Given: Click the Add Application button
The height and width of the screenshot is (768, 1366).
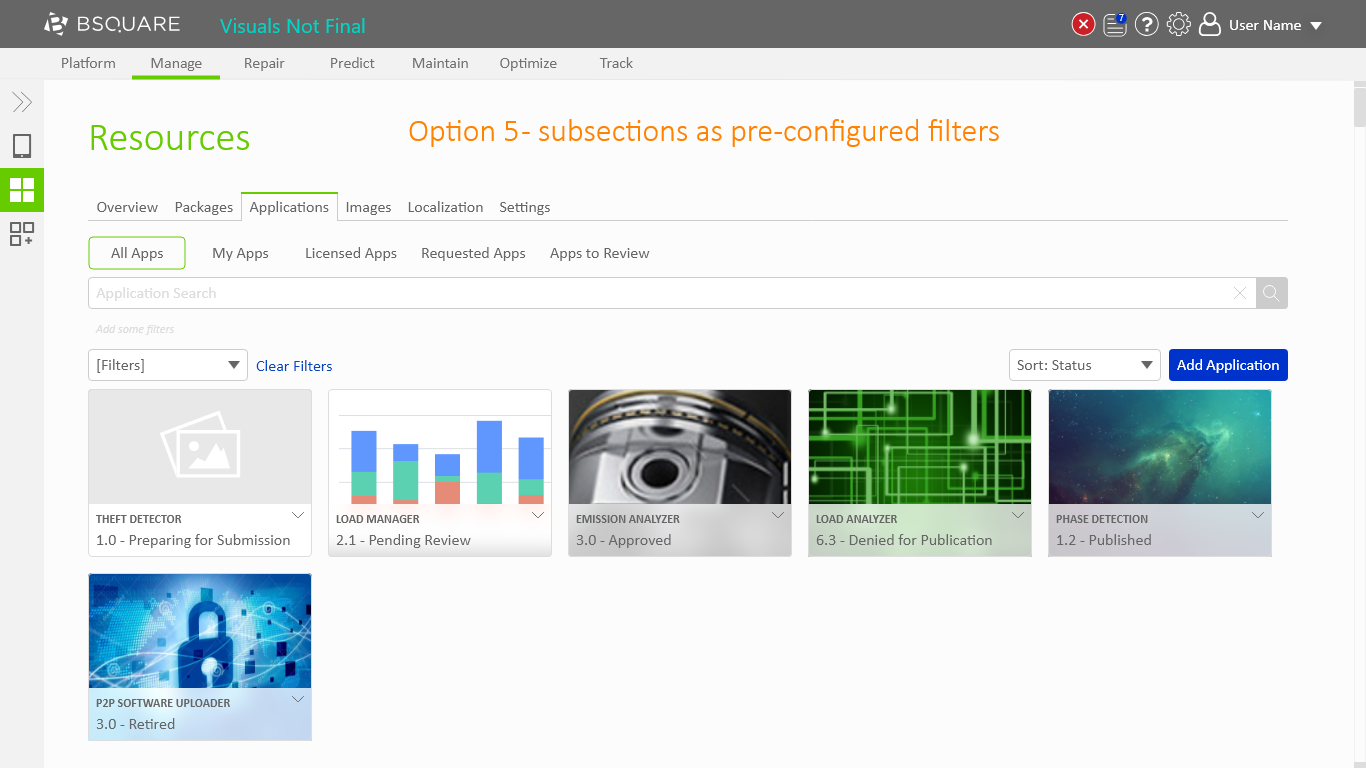Looking at the screenshot, I should 1227,365.
